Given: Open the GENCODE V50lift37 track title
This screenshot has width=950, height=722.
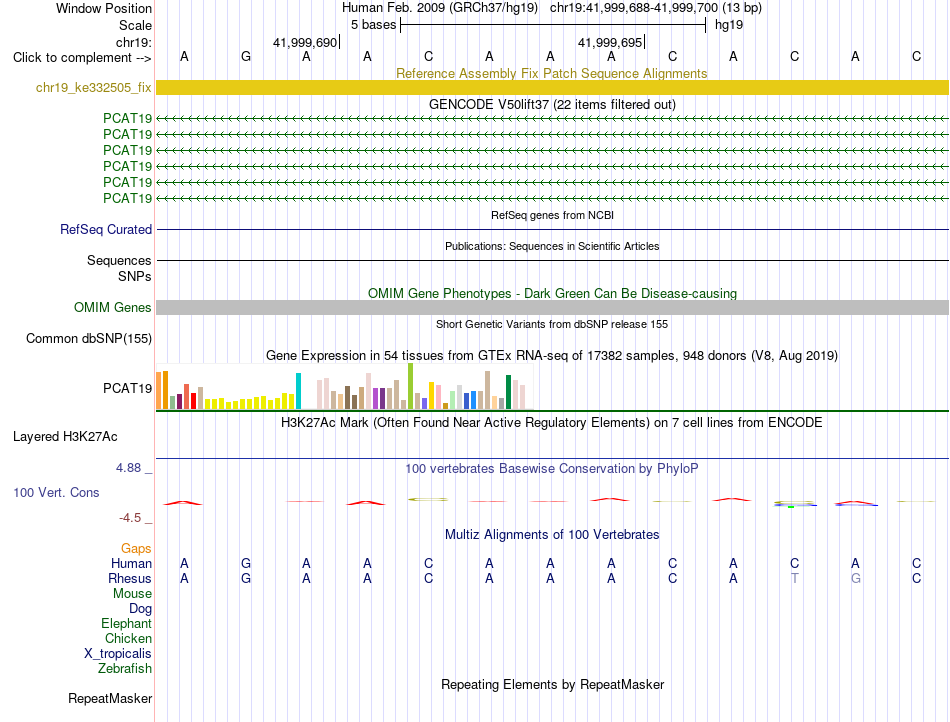Looking at the screenshot, I should tap(552, 104).
